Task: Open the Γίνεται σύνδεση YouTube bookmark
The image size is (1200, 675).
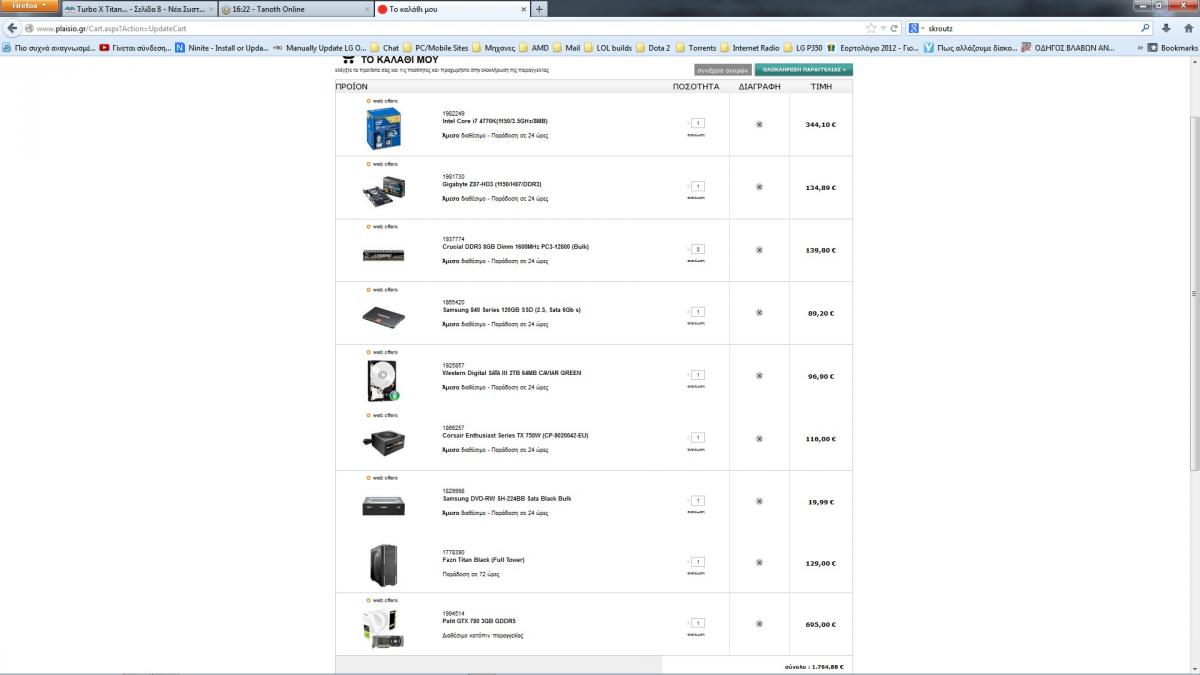Action: click(137, 47)
